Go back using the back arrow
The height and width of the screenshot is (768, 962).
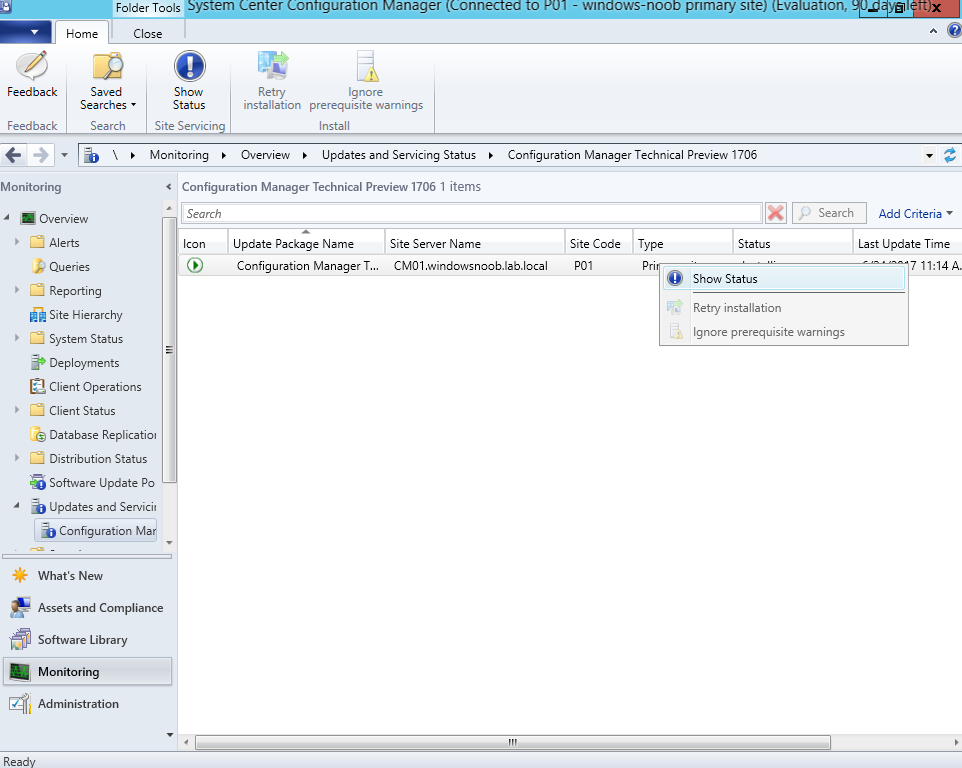click(x=13, y=155)
